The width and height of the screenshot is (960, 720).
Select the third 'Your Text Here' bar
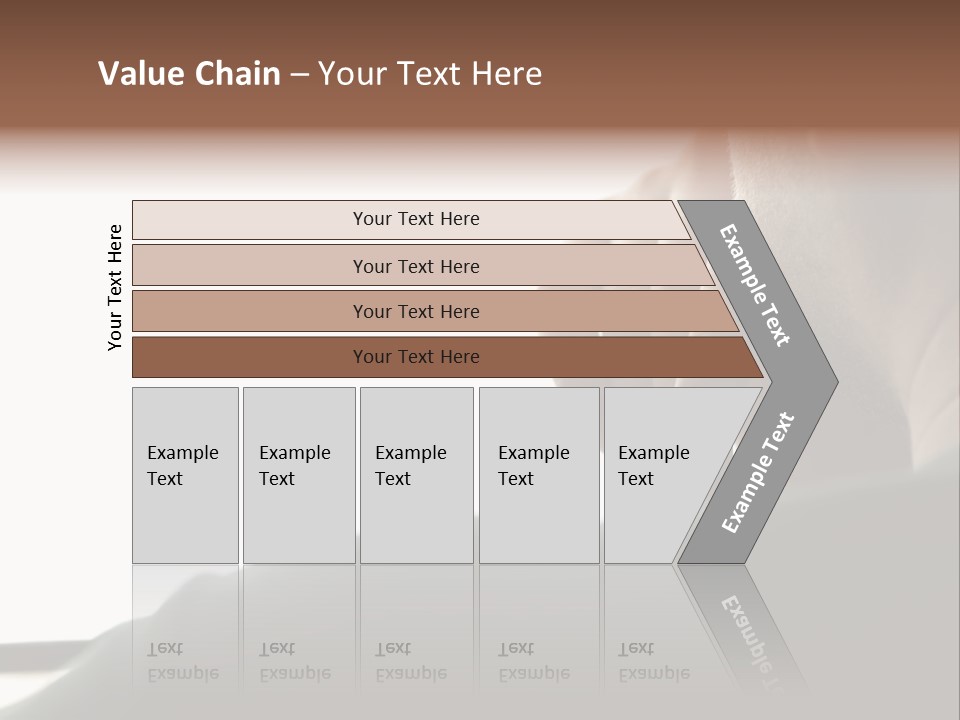[x=435, y=311]
